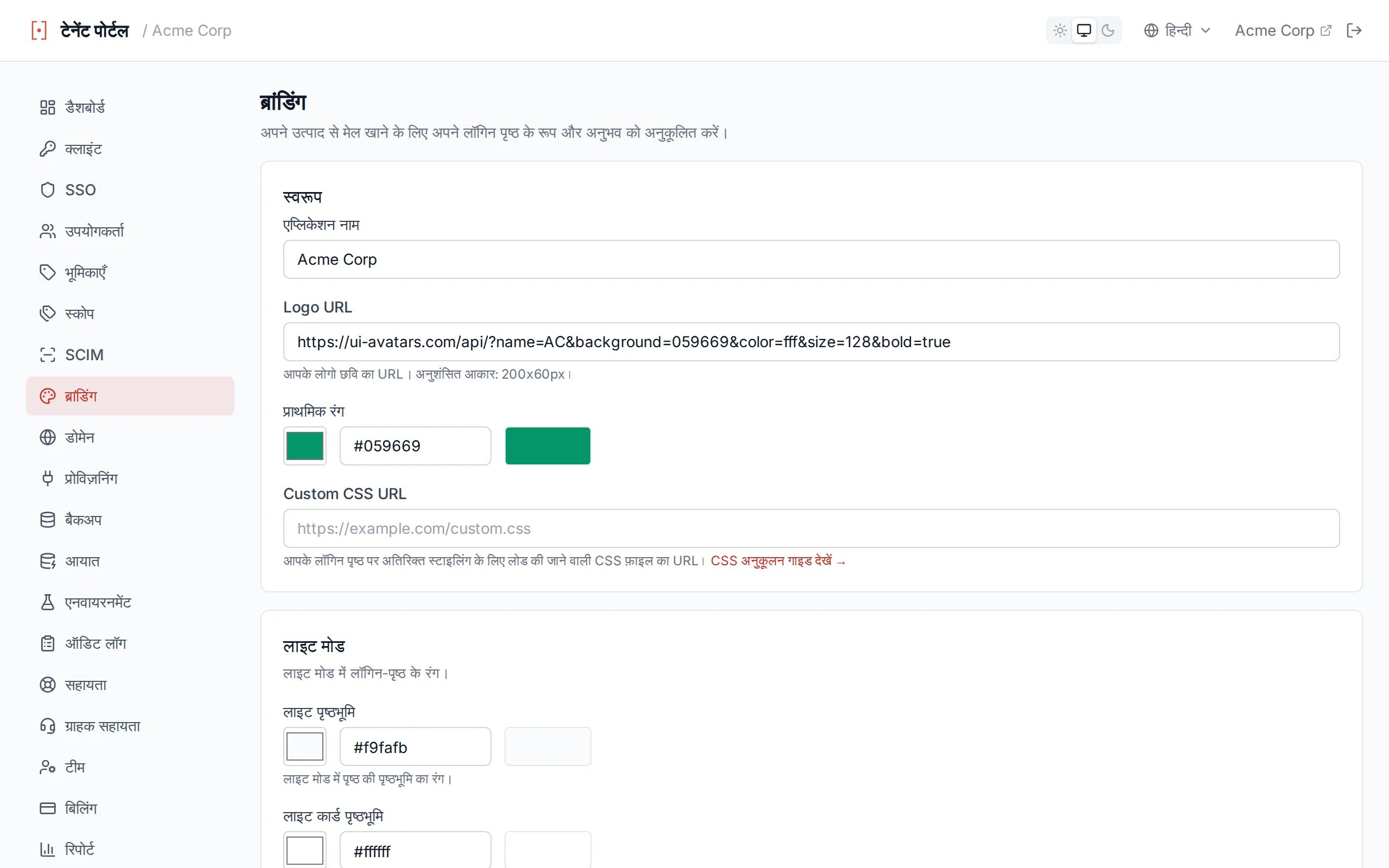This screenshot has height=868, width=1389.
Task: Click the Tenant Portal logo icon
Action: 39,30
